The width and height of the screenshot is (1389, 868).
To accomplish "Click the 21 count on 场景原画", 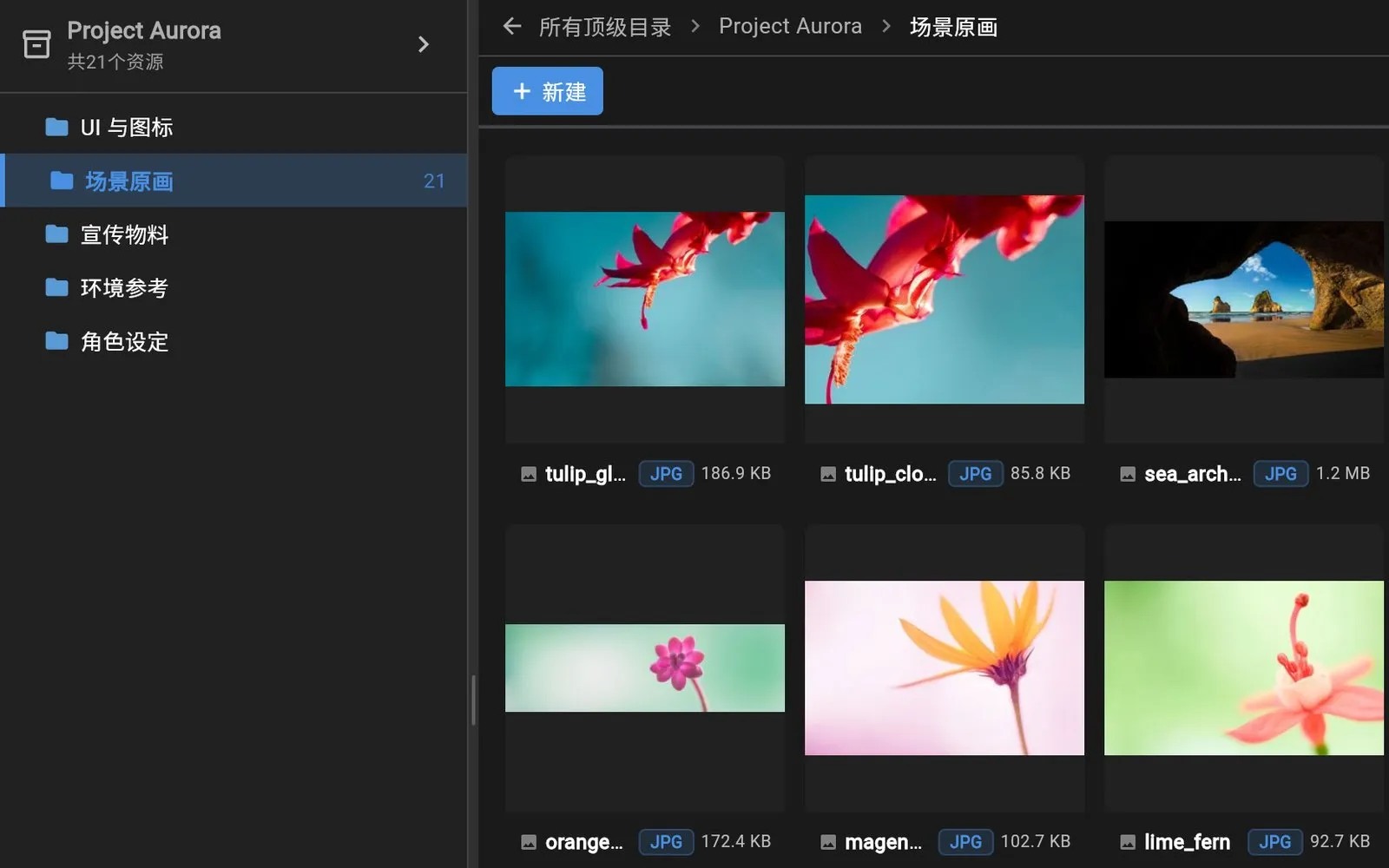I will (x=434, y=181).
